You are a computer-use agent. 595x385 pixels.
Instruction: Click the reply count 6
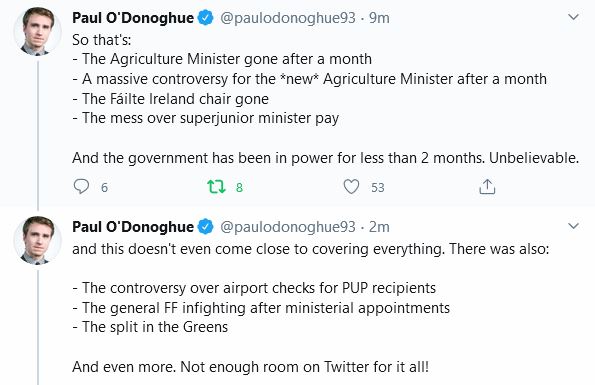point(104,187)
